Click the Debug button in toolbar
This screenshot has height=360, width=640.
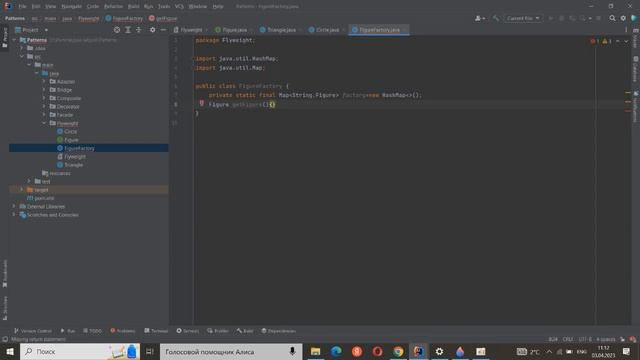[561, 18]
